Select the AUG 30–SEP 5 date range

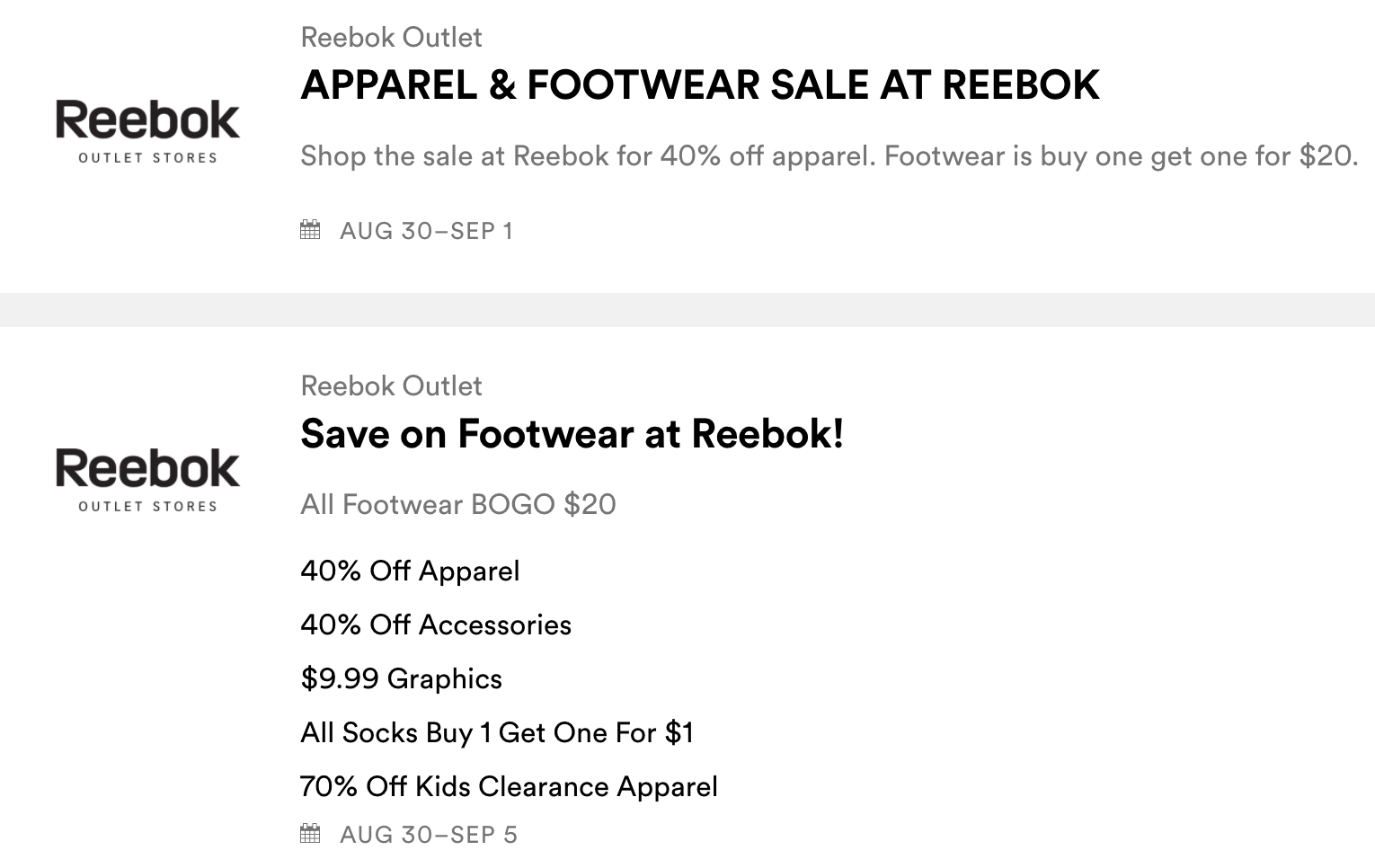429,835
